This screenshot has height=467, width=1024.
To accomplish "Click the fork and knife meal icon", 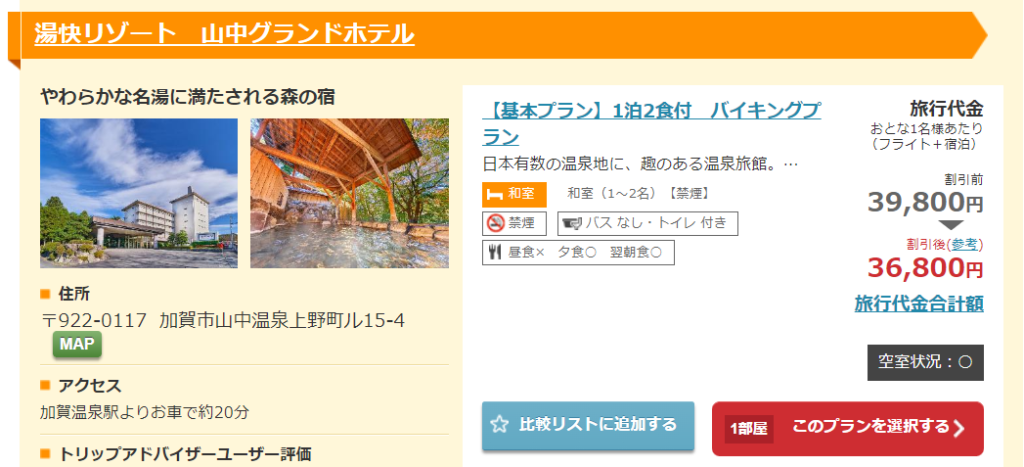I will [x=494, y=252].
